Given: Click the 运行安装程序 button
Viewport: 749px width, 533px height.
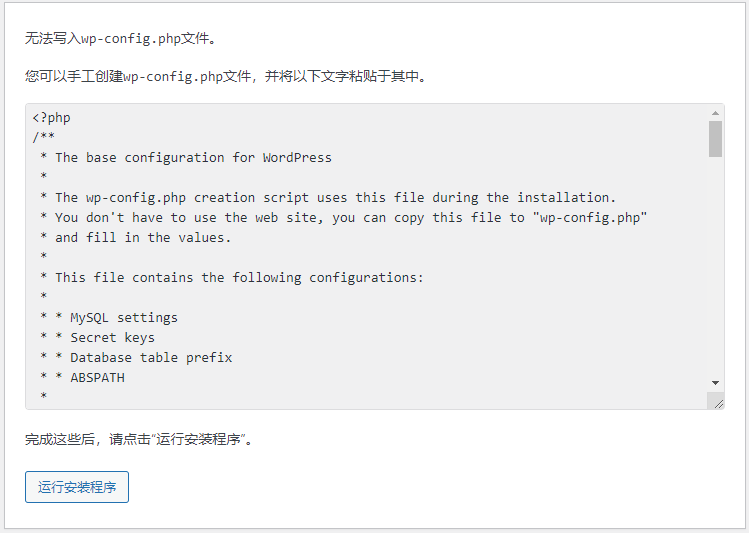Looking at the screenshot, I should click(77, 487).
